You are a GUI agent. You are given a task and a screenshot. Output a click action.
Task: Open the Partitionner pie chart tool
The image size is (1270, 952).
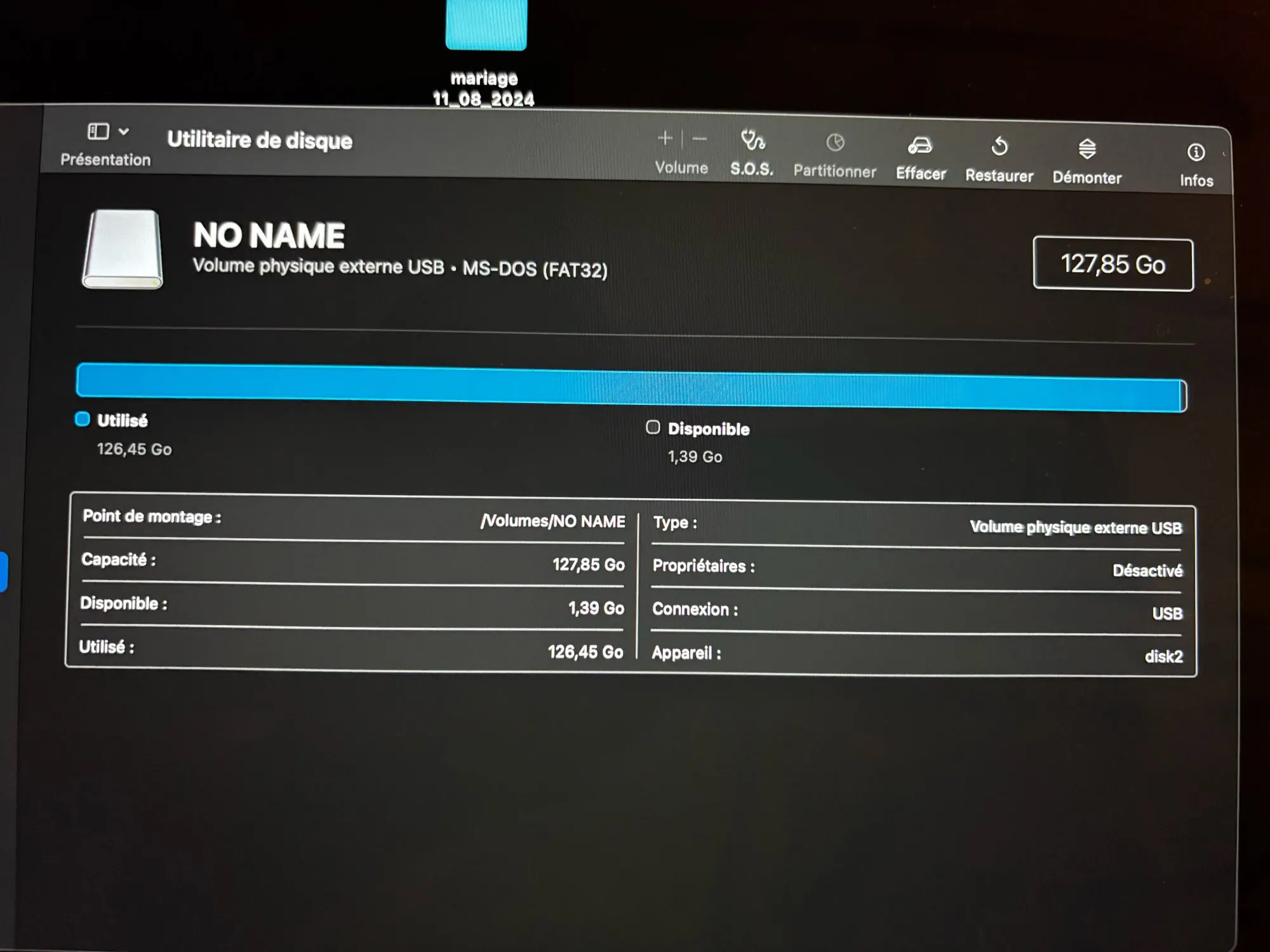point(835,143)
